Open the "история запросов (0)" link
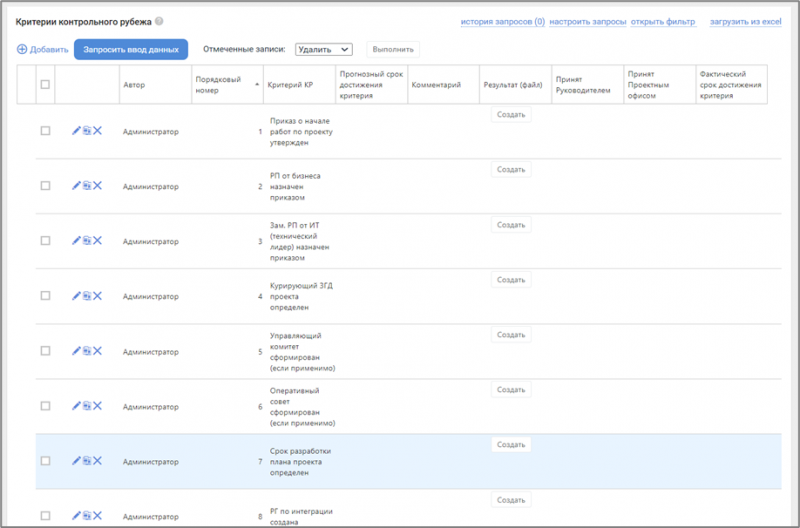800x528 pixels. pos(502,21)
